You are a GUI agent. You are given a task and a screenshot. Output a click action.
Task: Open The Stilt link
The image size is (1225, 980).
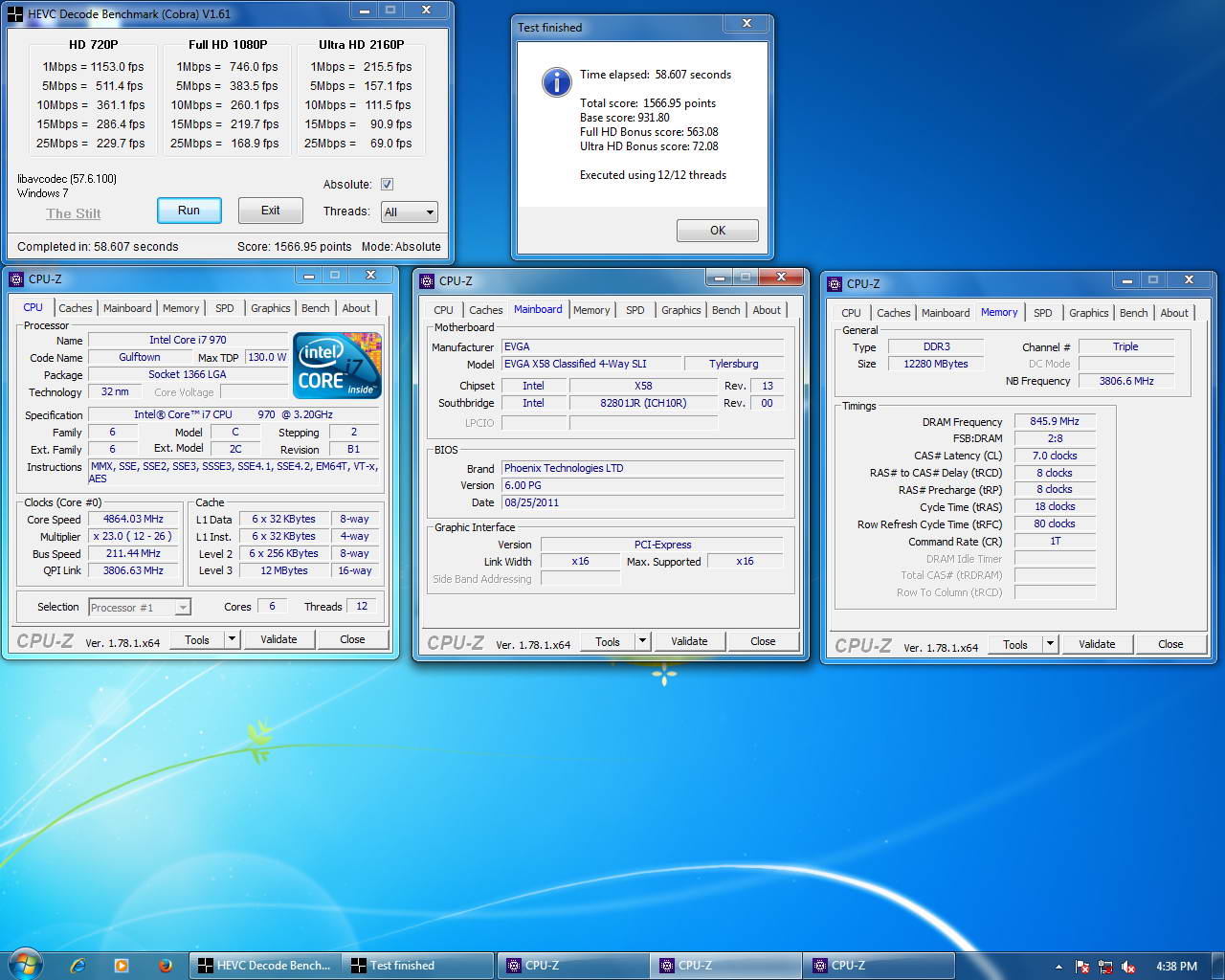74,213
